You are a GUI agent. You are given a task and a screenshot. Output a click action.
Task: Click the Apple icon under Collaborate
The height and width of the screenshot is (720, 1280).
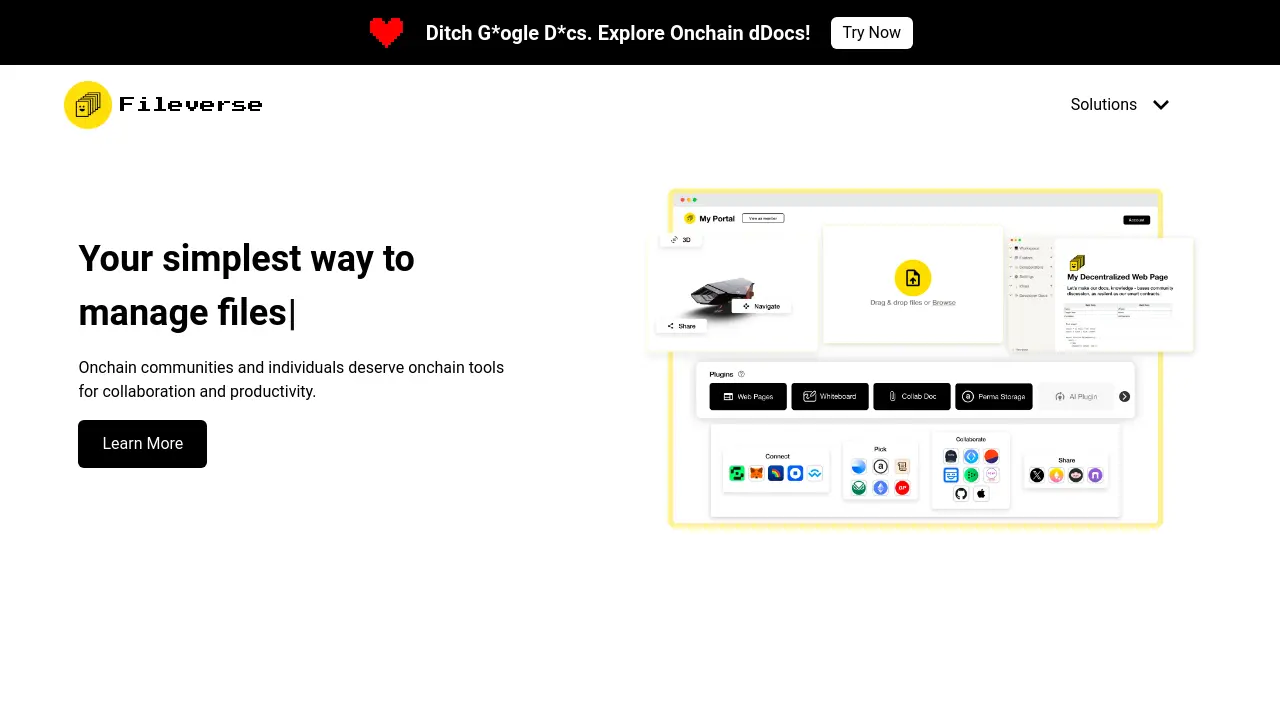[x=981, y=494]
